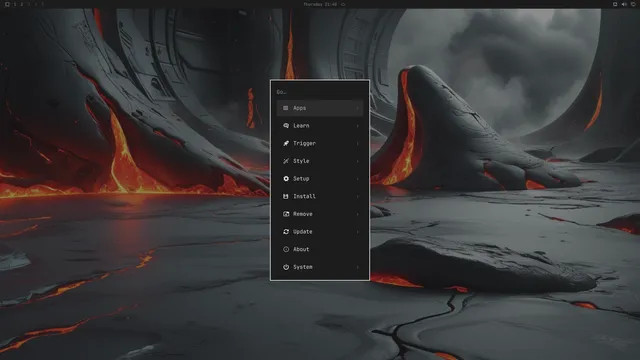Expand the Setup submenu chevron
The image size is (640, 360).
pos(358,178)
